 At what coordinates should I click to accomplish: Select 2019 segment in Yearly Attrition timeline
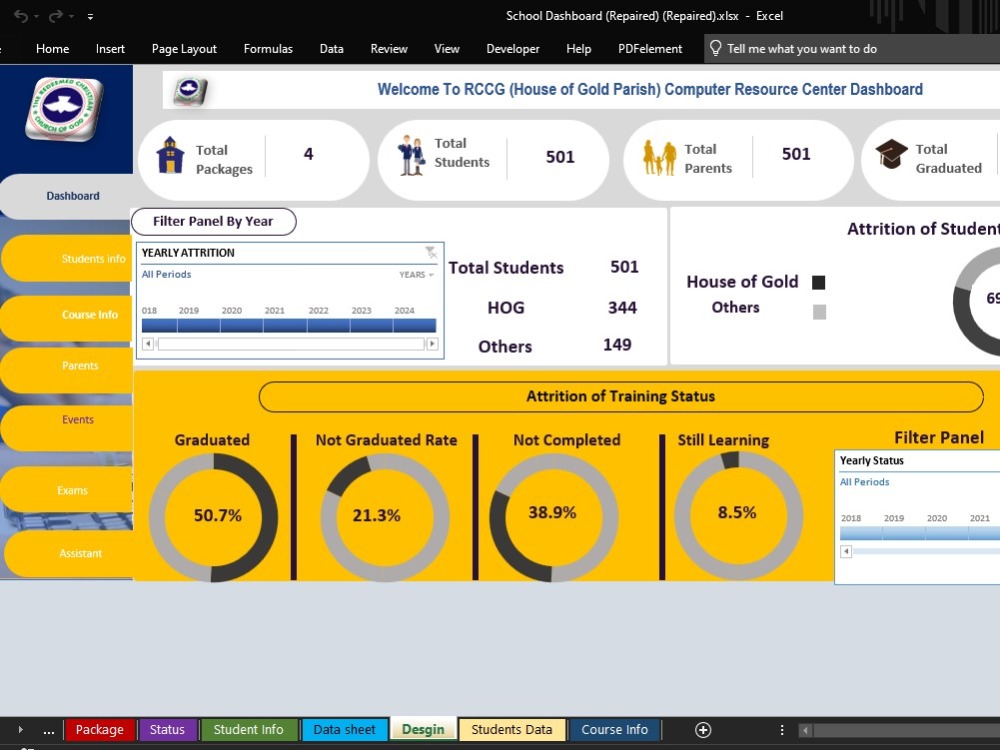click(x=199, y=325)
